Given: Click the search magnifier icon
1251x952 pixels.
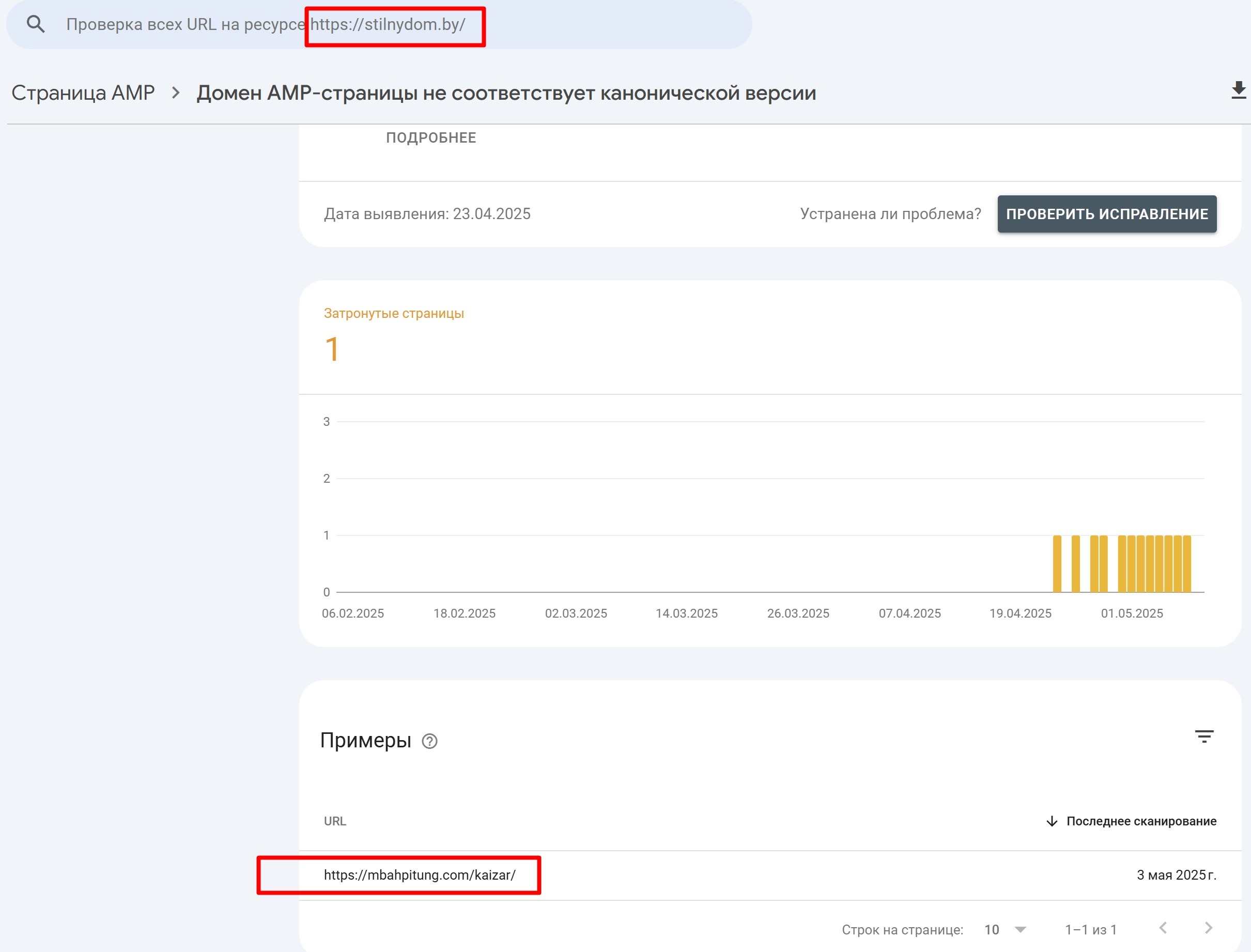Looking at the screenshot, I should [x=36, y=24].
